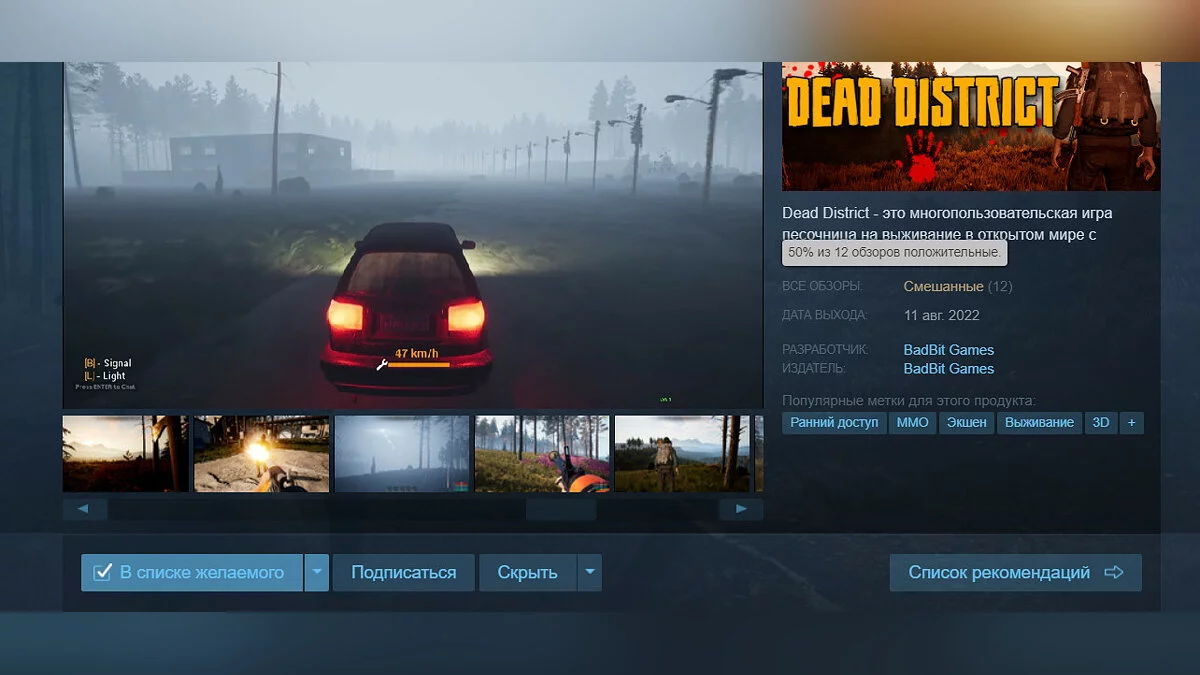Click the Популярные метки label

pyautogui.click(x=908, y=400)
